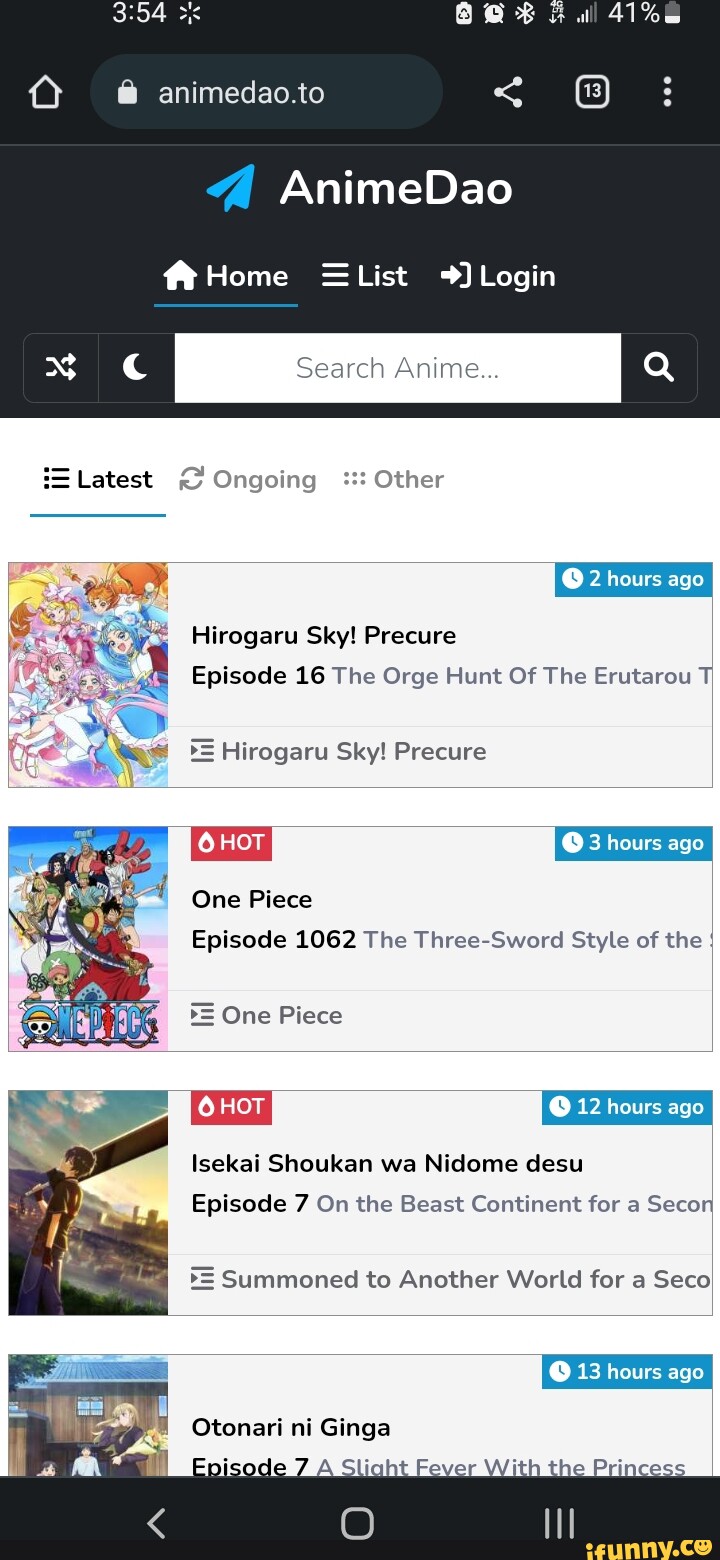Switch to the Other tab
This screenshot has width=720, height=1560.
coord(393,479)
